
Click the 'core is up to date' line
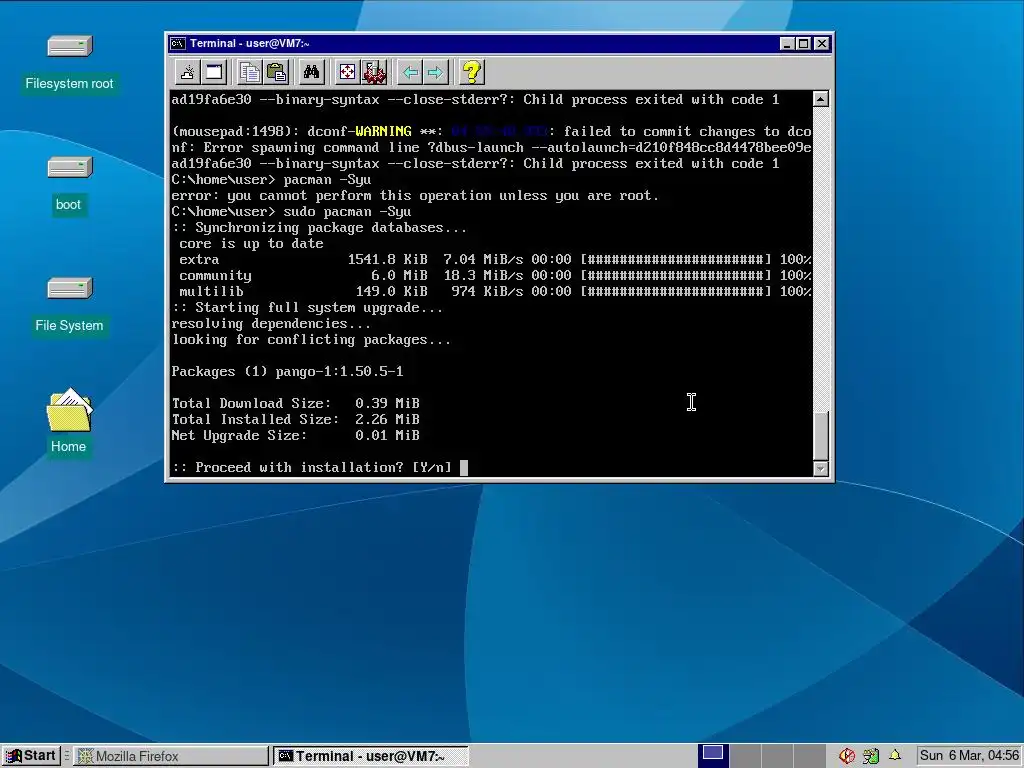pos(251,244)
